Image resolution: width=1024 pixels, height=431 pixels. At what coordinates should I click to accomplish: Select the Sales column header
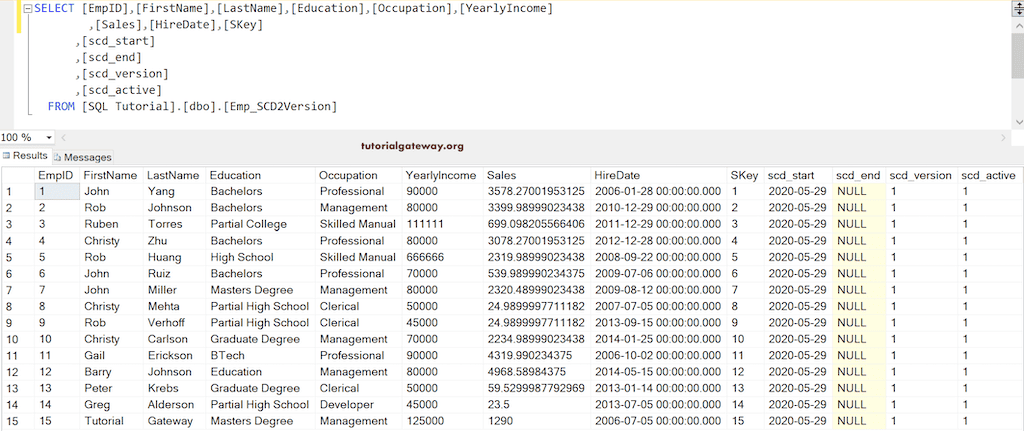pos(537,175)
